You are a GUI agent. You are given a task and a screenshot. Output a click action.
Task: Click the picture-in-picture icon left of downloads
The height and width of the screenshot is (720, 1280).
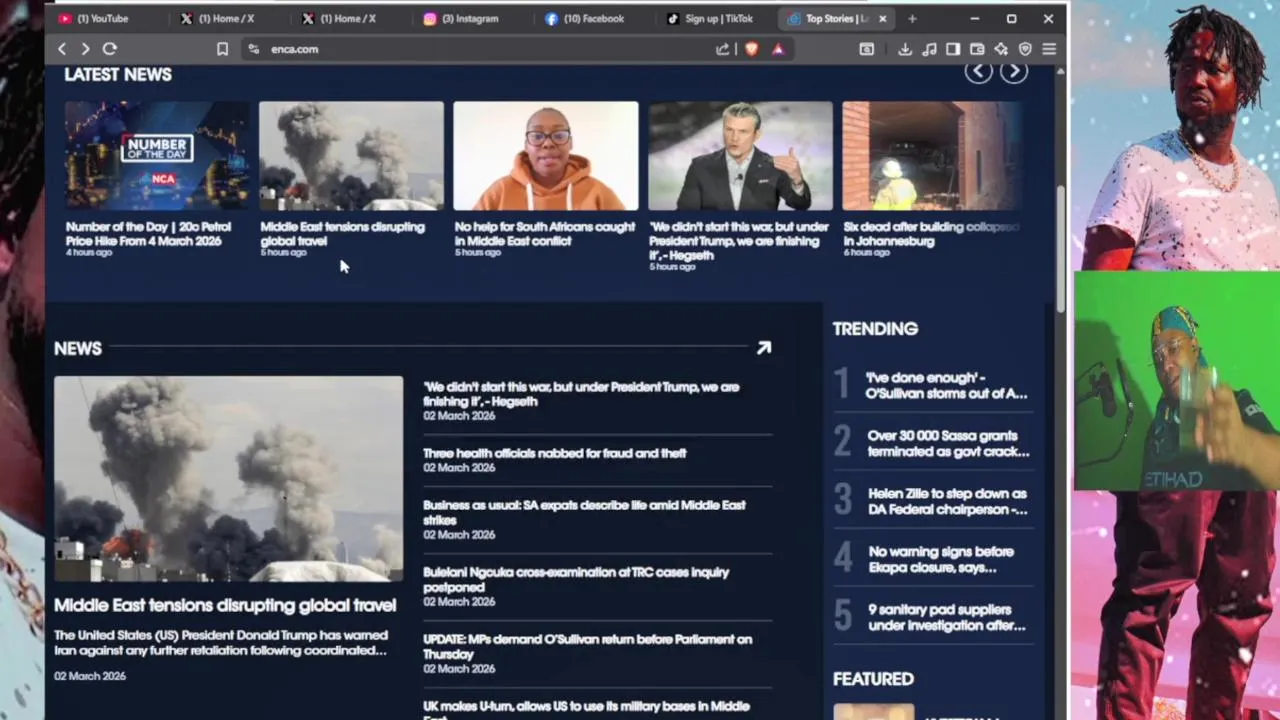click(x=867, y=49)
